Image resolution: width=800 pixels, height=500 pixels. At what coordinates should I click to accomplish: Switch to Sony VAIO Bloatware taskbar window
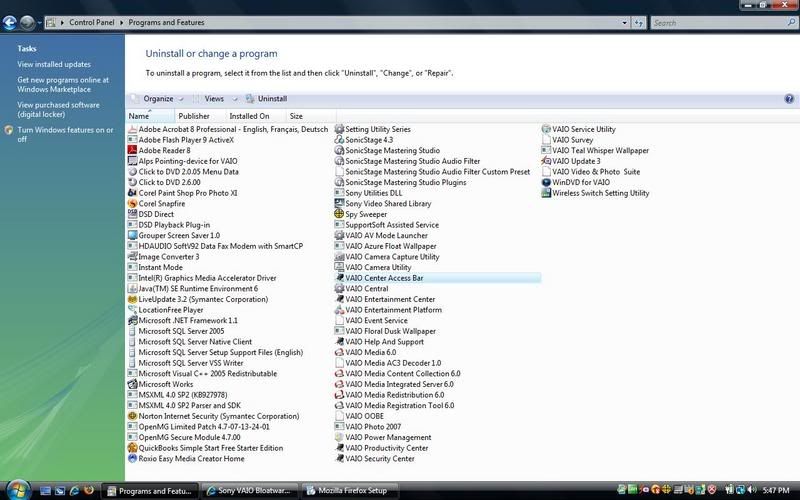tap(249, 491)
